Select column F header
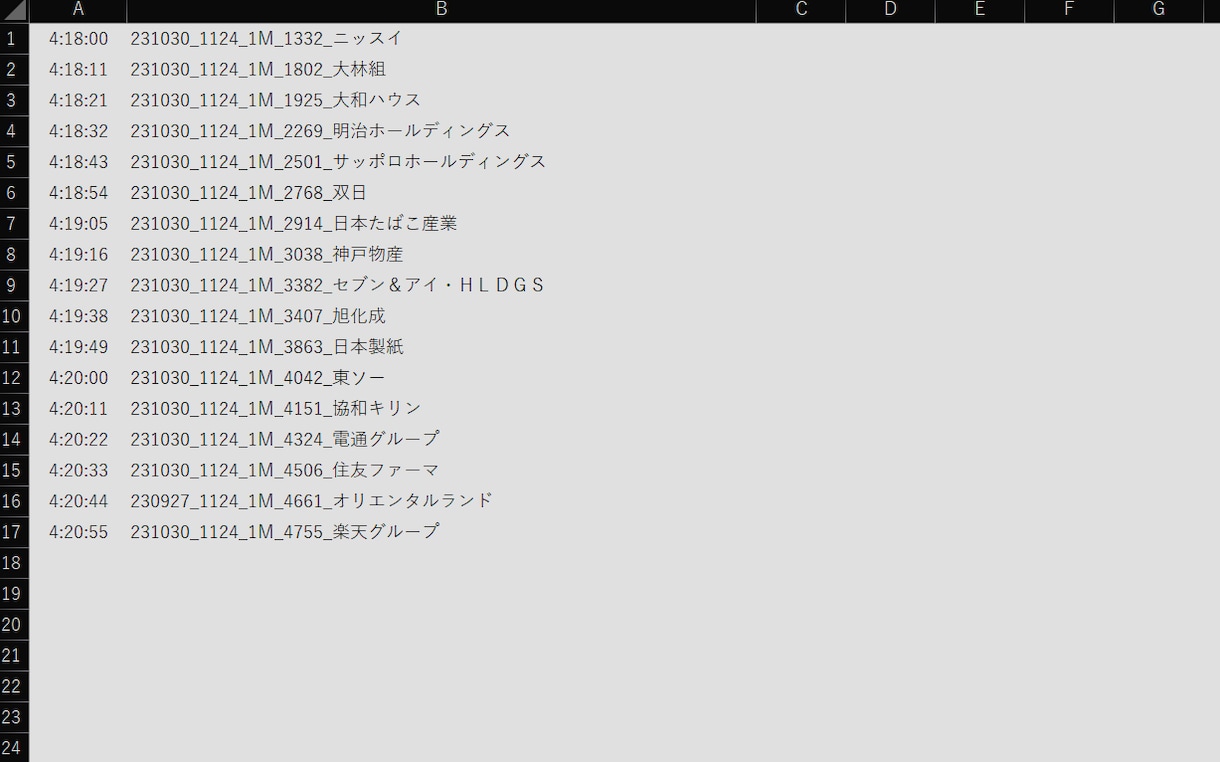1220x762 pixels. tap(1069, 10)
